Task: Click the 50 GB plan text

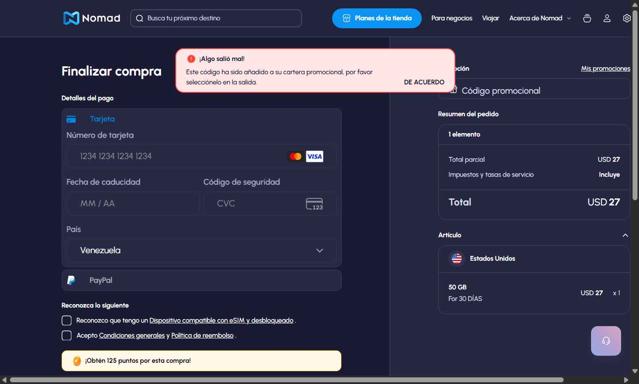Action: 457,287
